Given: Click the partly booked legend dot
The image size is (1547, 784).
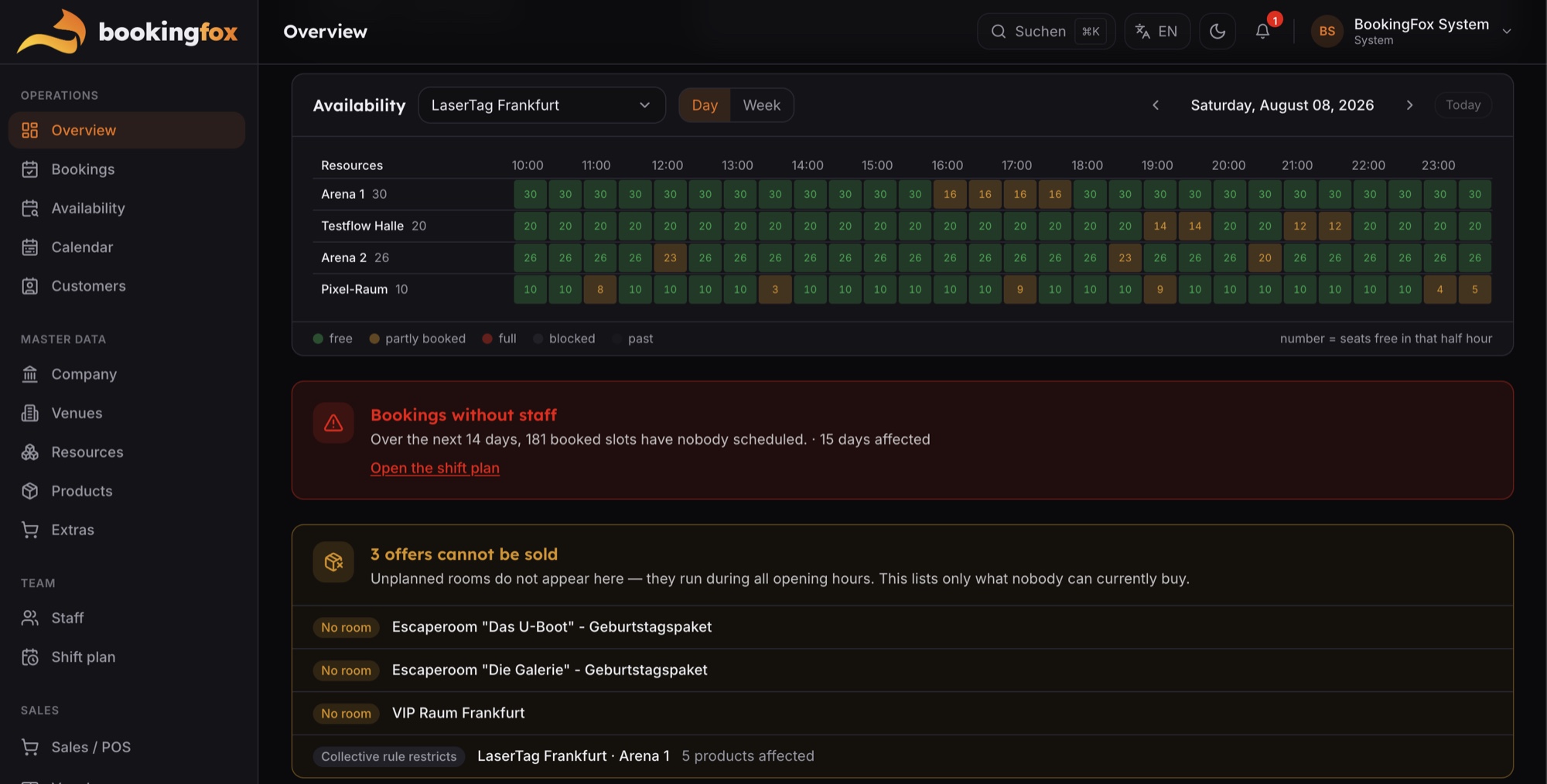Looking at the screenshot, I should coord(374,339).
